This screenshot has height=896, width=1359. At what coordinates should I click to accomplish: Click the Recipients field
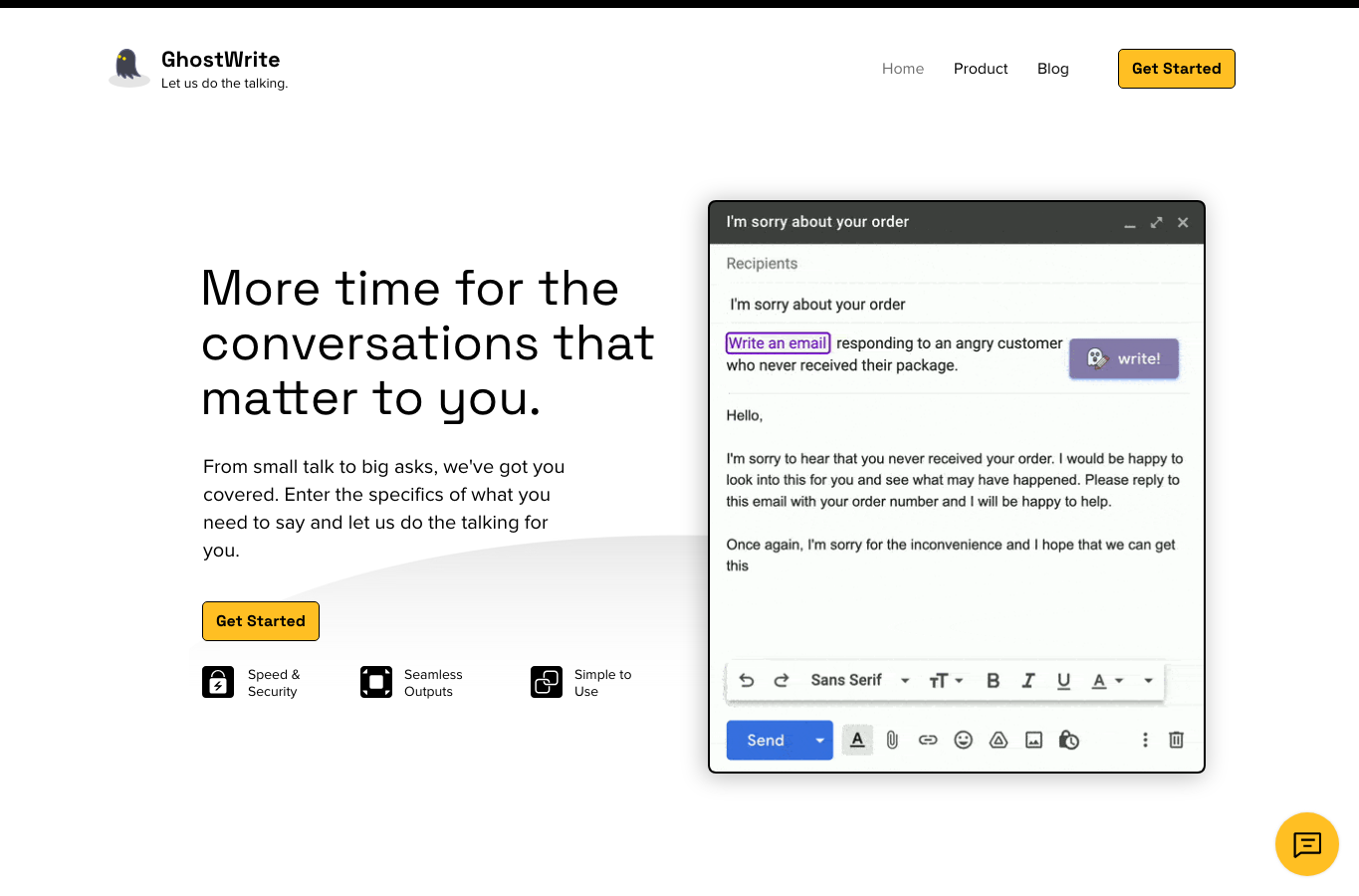[957, 264]
